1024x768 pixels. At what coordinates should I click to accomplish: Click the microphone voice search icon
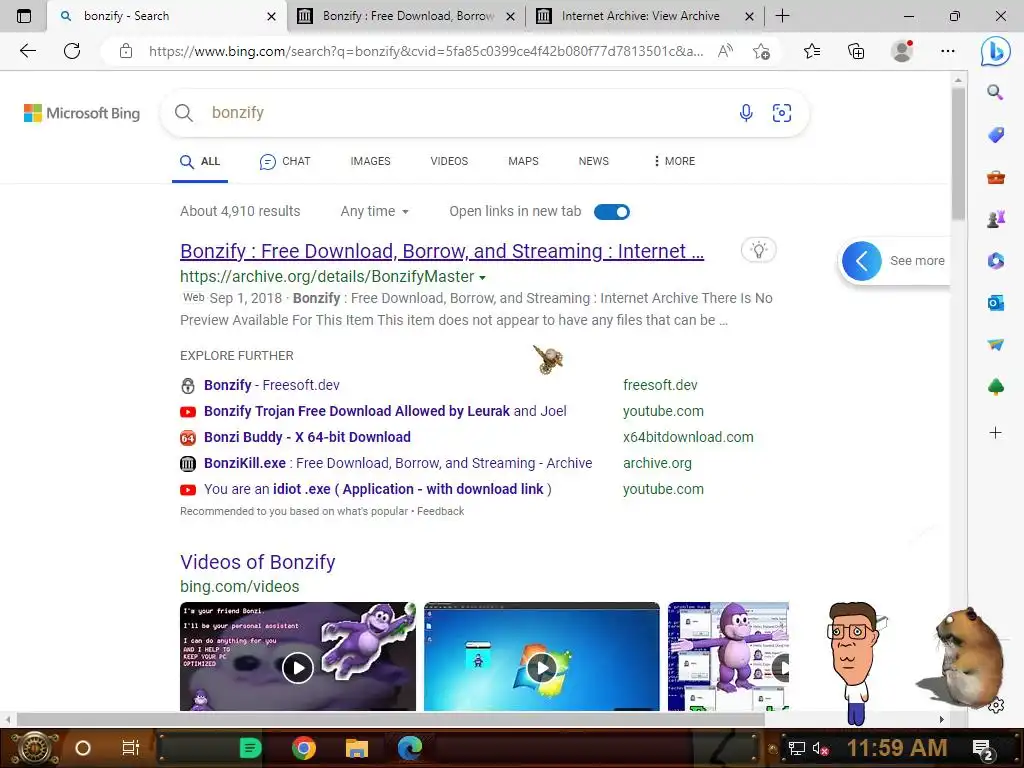pyautogui.click(x=746, y=113)
